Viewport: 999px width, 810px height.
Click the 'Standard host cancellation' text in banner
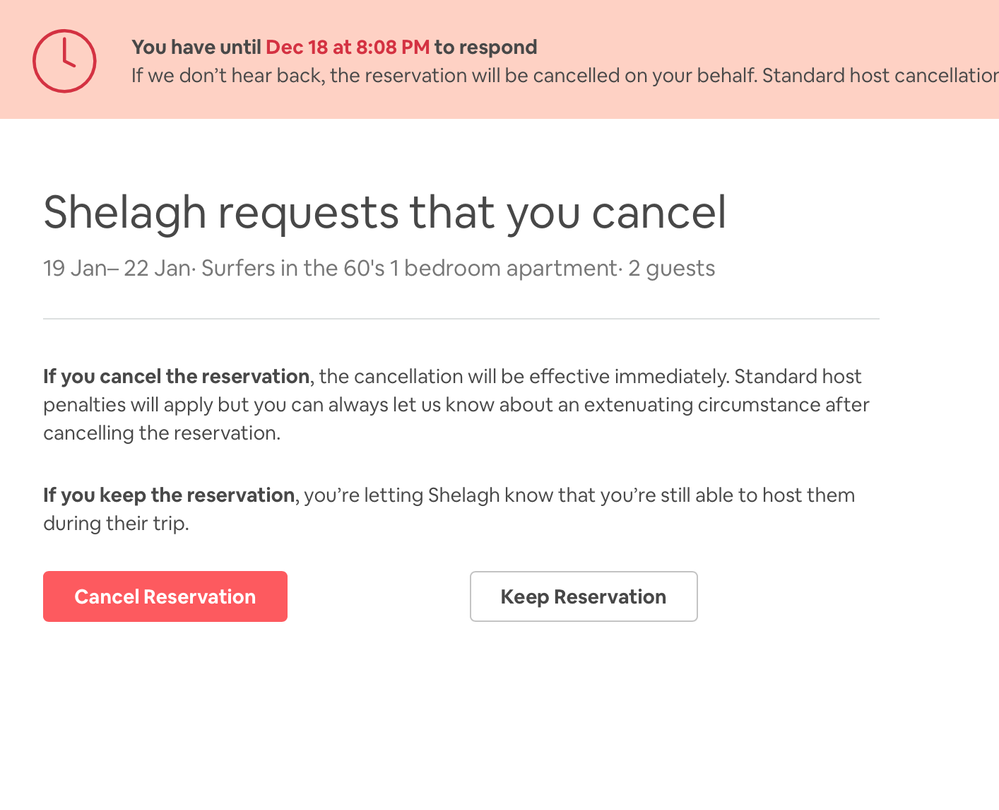tap(880, 76)
